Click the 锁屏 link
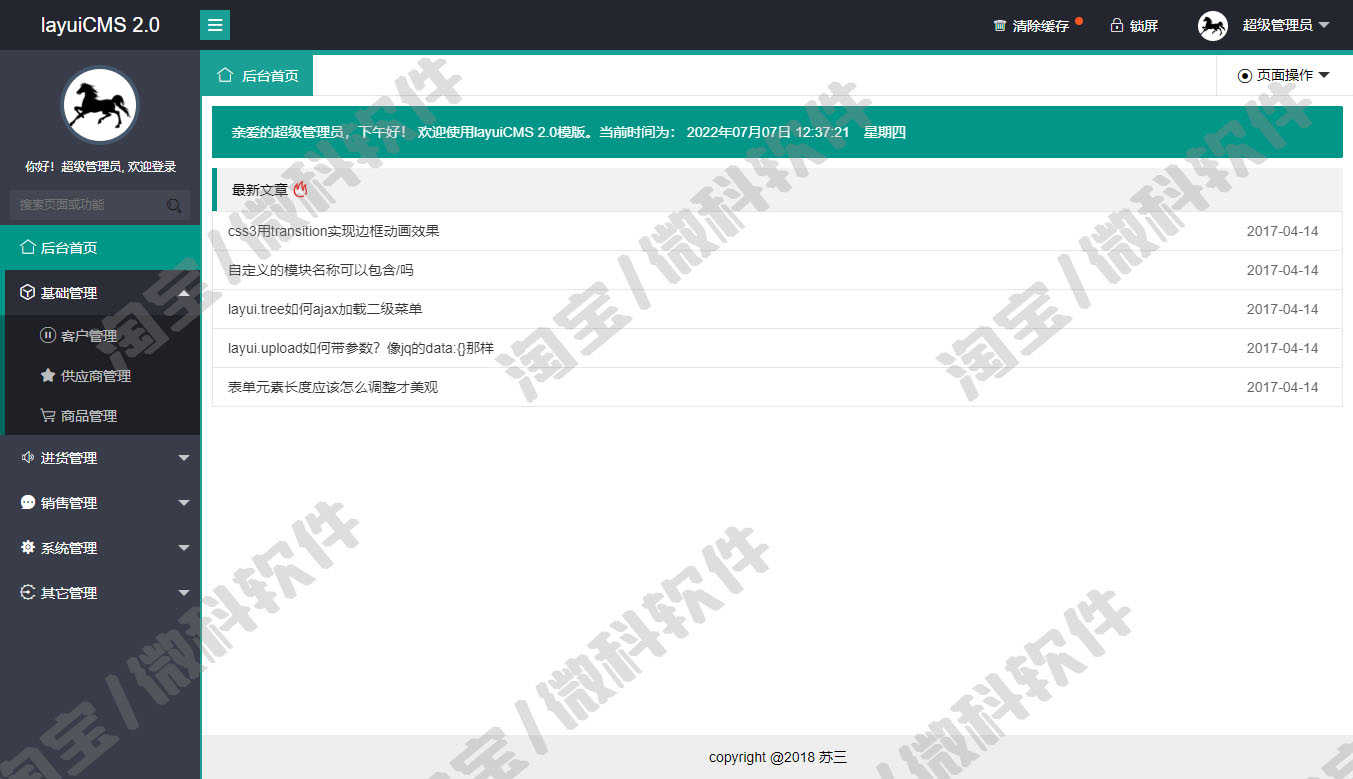 pyautogui.click(x=1144, y=26)
